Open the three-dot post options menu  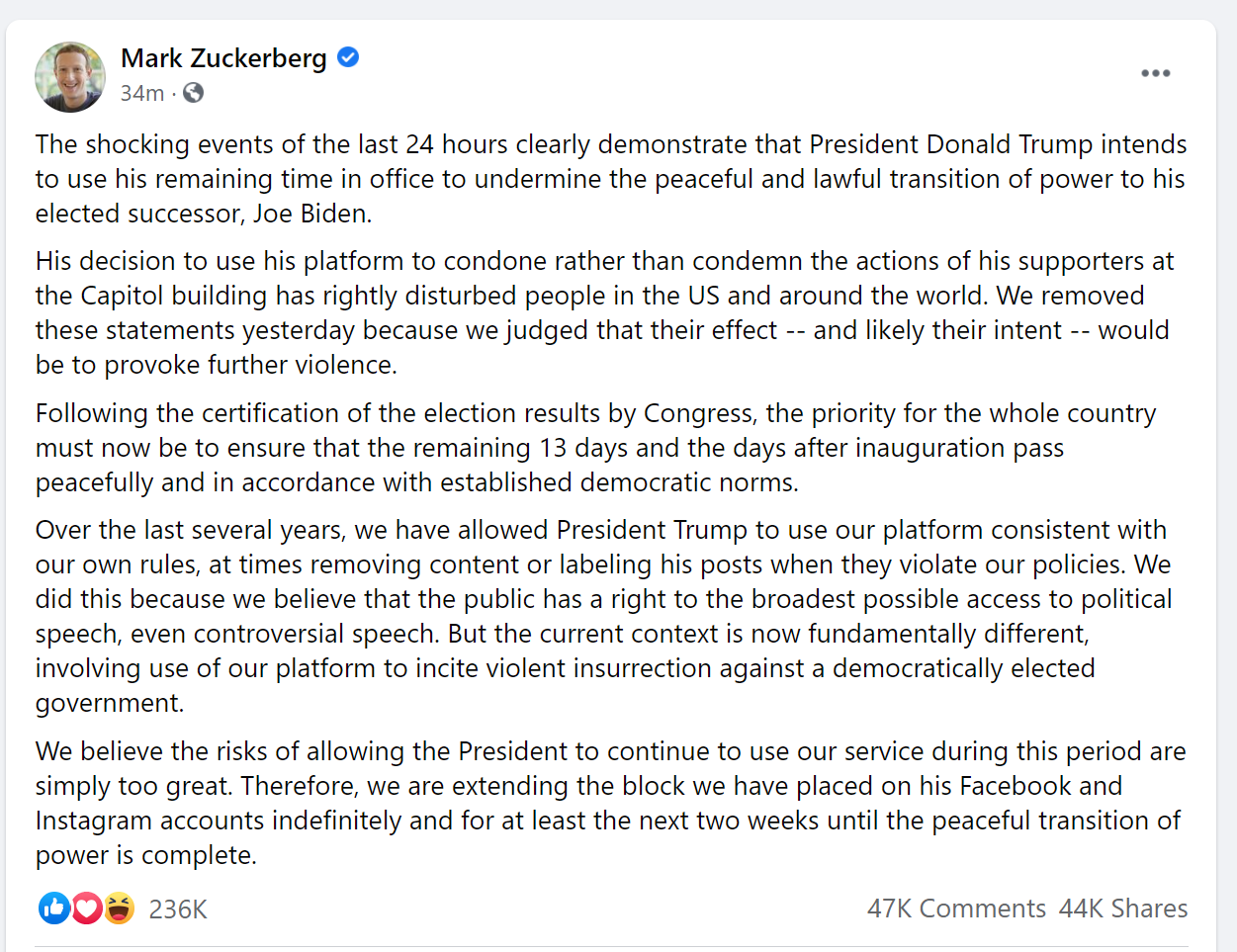tap(1155, 73)
